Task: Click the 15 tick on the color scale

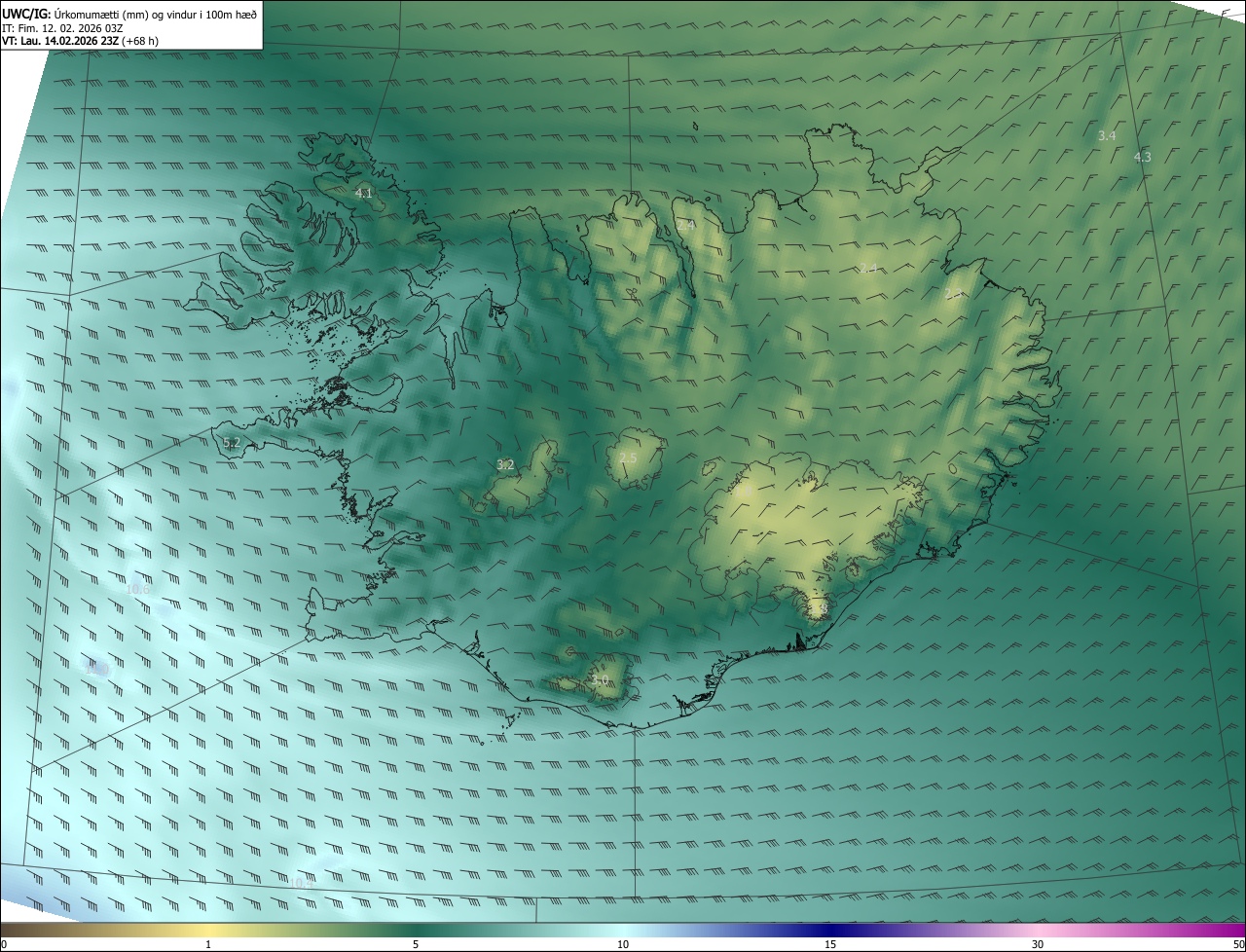Action: point(830,944)
